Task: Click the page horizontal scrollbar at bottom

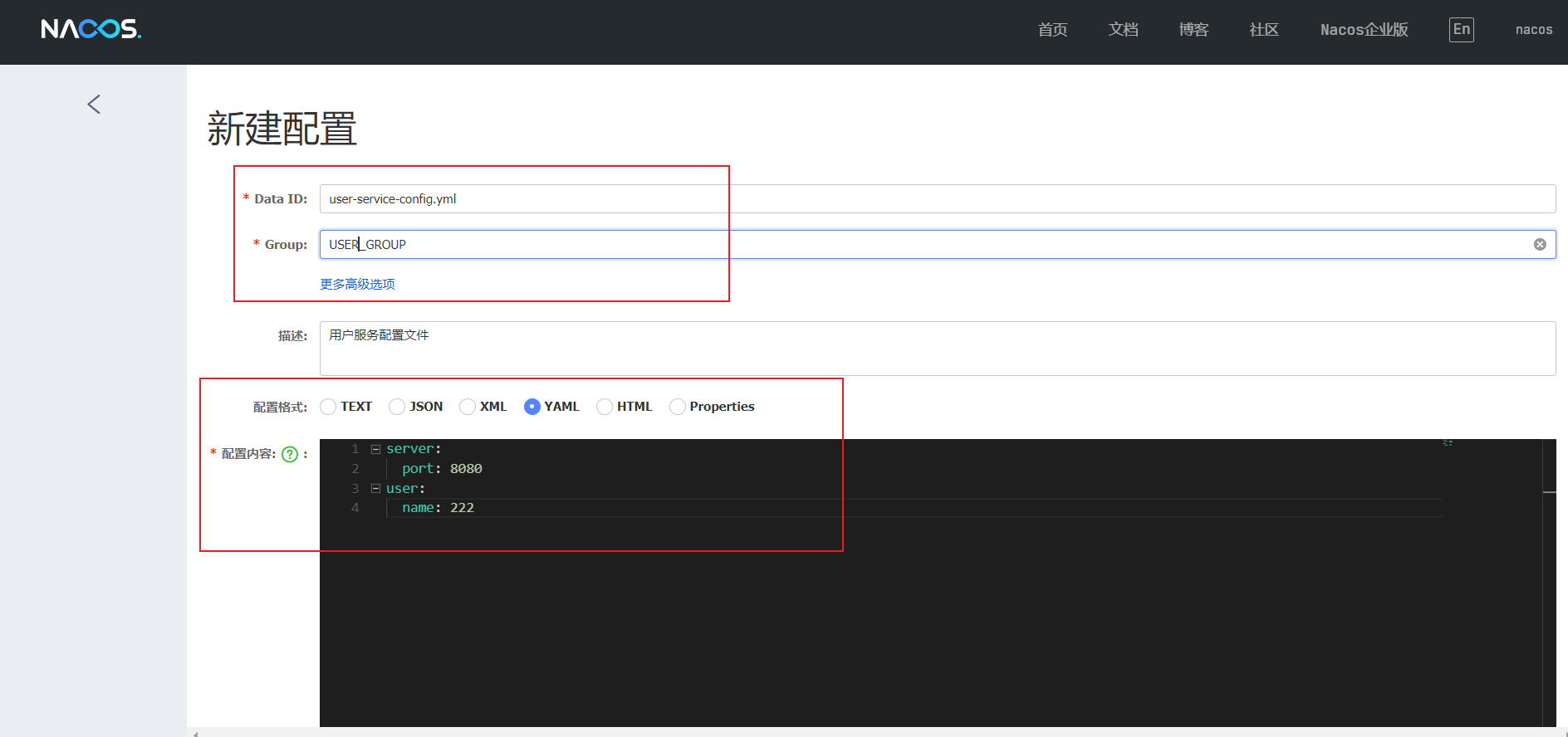Action: tap(877, 733)
